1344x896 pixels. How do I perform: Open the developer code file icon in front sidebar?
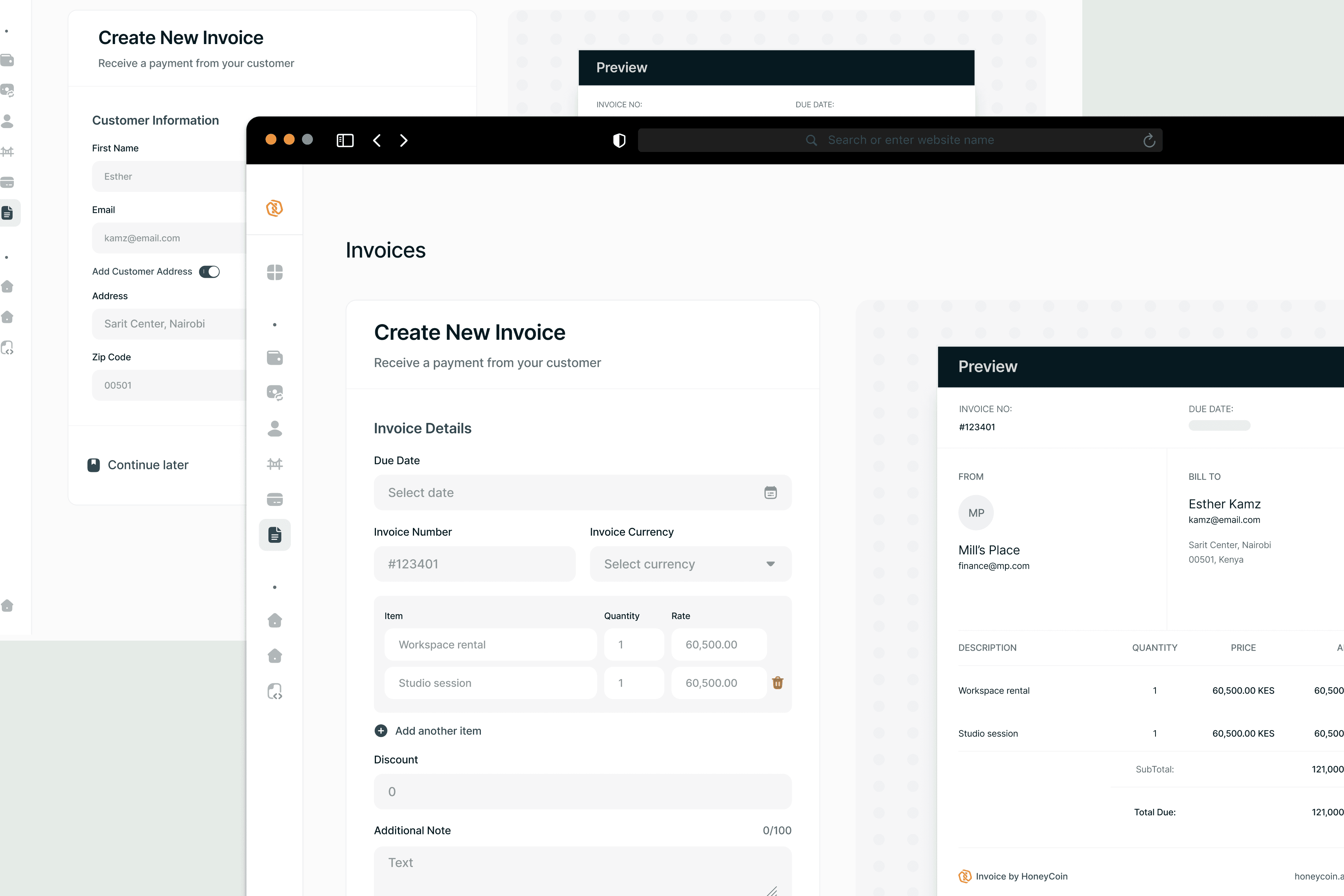click(275, 691)
